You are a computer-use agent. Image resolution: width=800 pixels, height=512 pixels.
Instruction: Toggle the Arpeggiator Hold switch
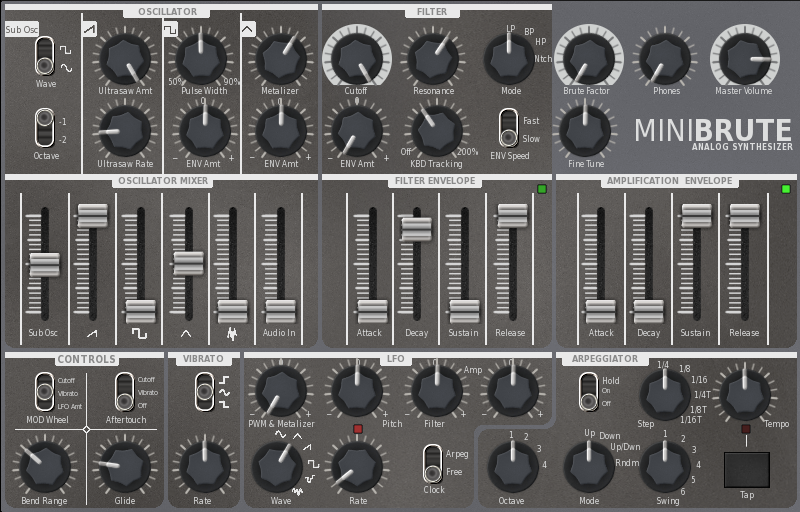(x=588, y=392)
